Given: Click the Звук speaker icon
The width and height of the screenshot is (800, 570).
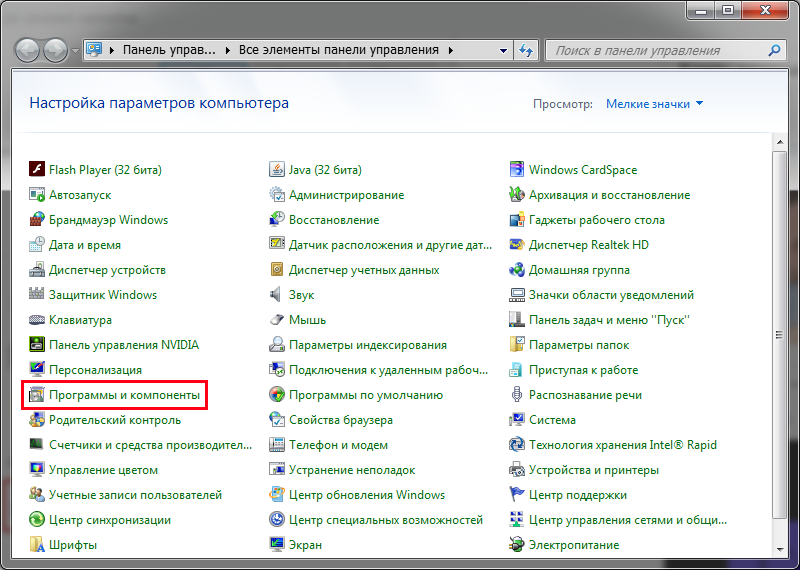Looking at the screenshot, I should pyautogui.click(x=277, y=294).
